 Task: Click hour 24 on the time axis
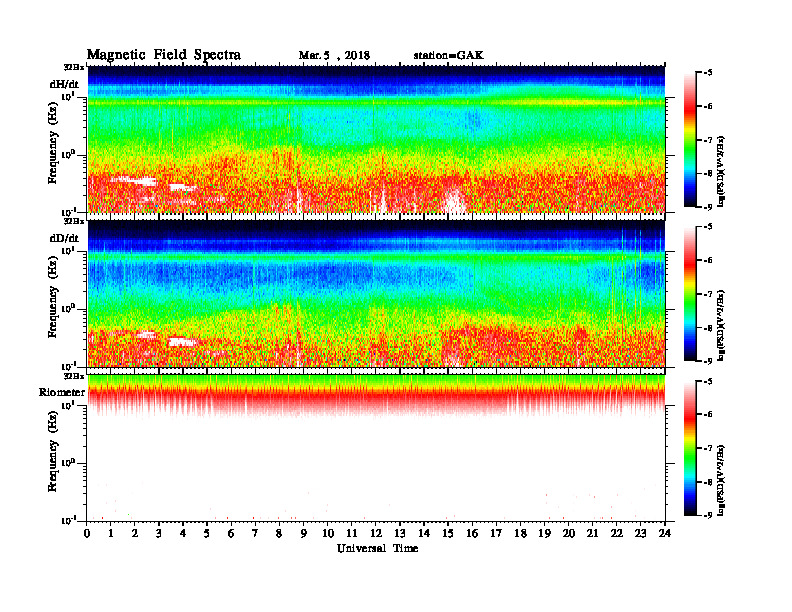(665, 534)
